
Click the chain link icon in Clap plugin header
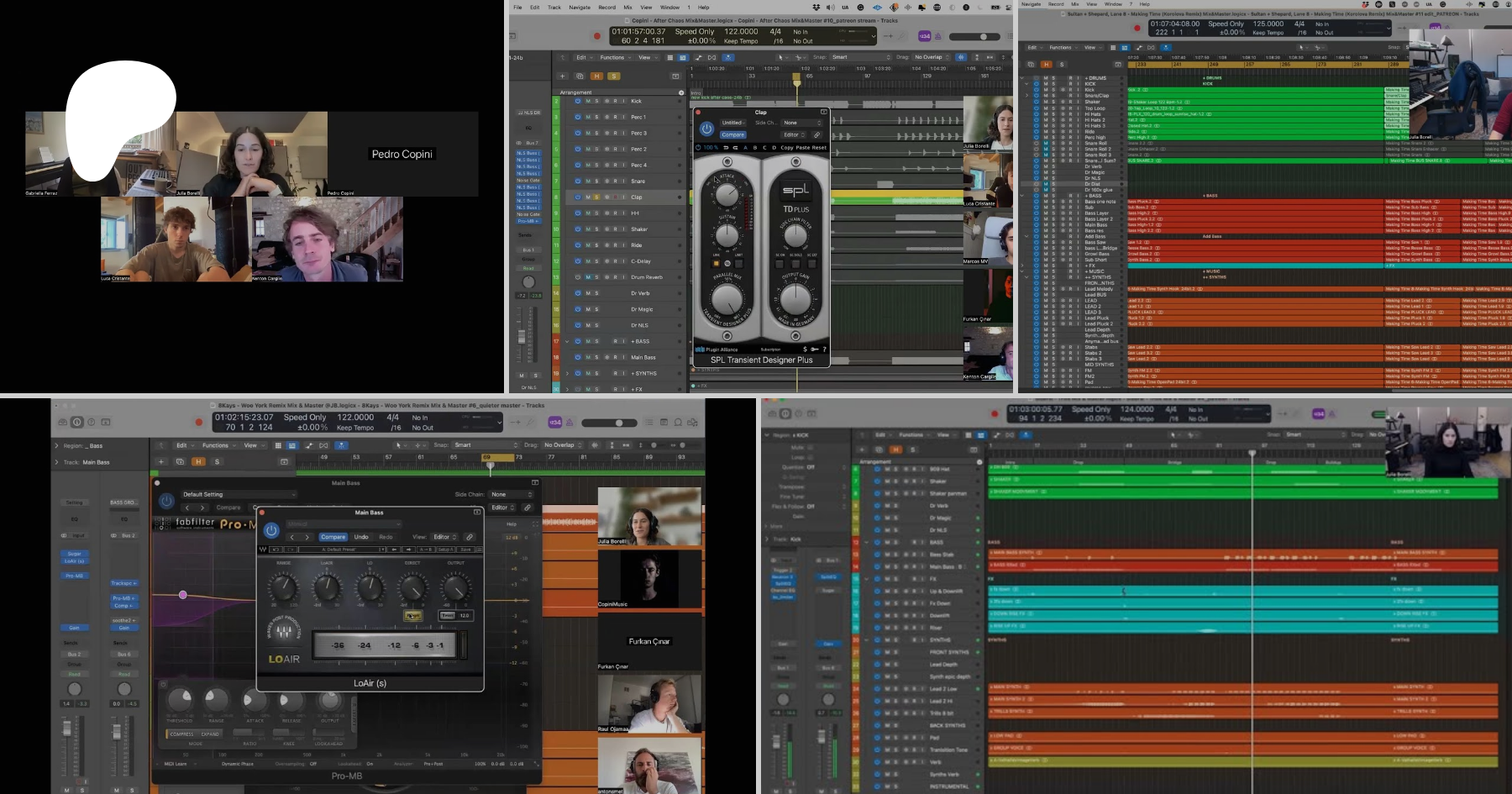pos(816,134)
